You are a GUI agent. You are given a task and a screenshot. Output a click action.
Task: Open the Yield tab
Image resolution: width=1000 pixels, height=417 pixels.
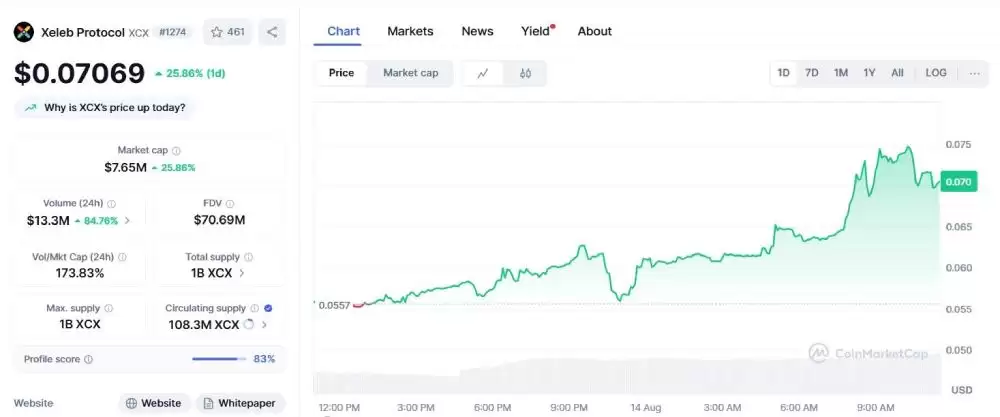tap(536, 31)
